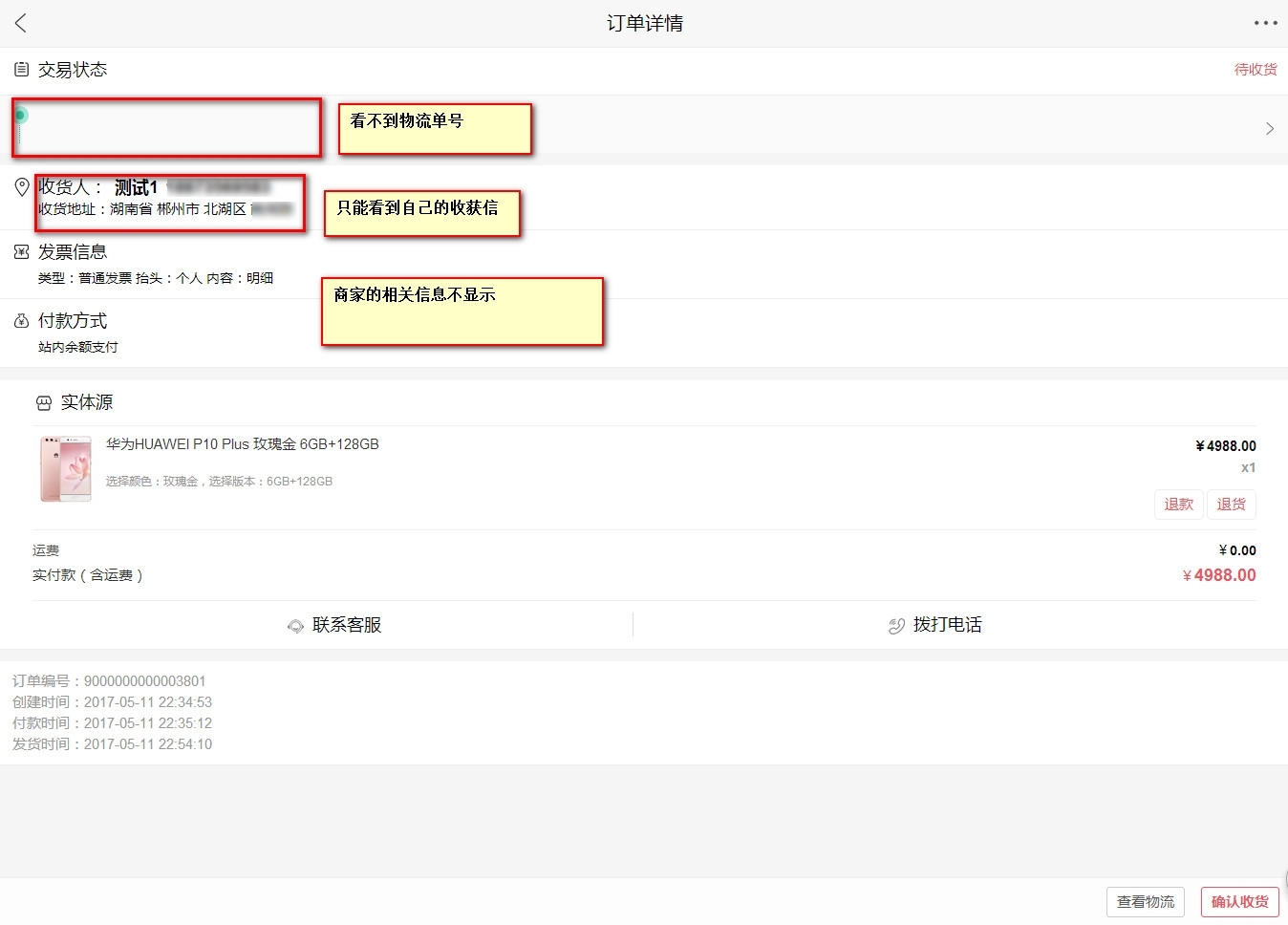Click the item price ¥4988.00
The image size is (1288, 925).
[x=1226, y=446]
